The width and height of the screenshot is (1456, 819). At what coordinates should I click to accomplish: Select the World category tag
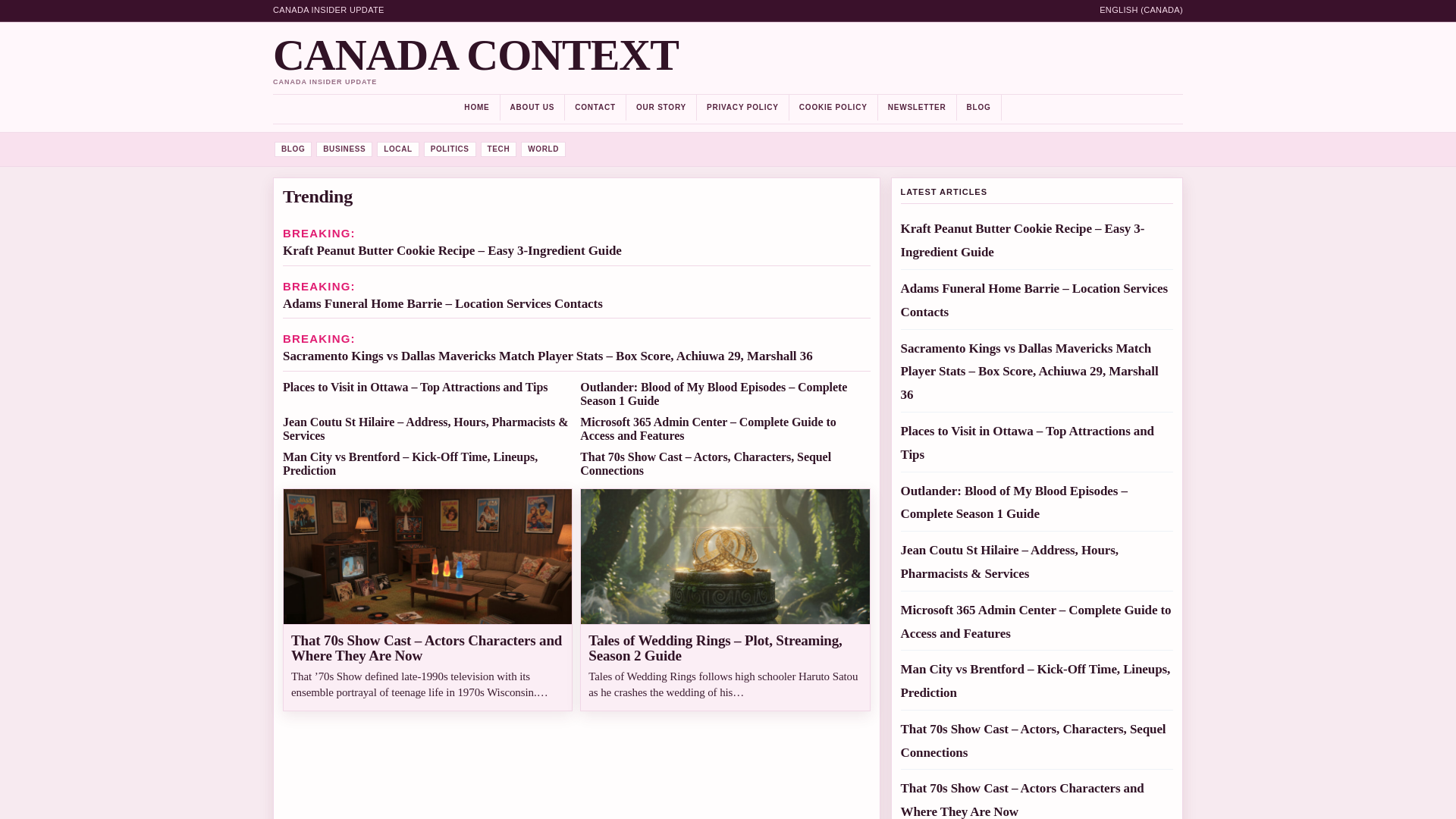coord(543,149)
